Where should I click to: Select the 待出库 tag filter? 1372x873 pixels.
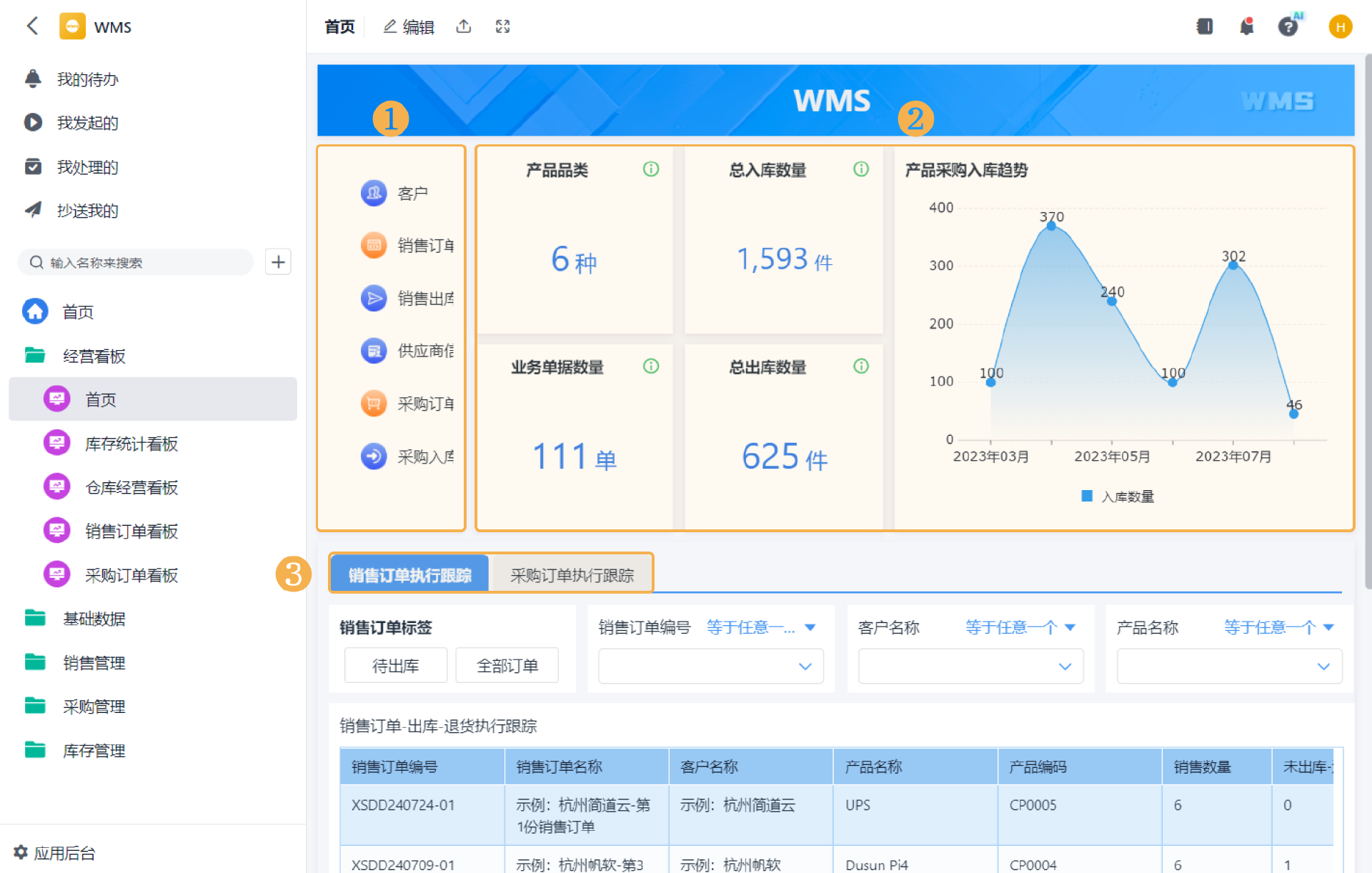(x=395, y=666)
